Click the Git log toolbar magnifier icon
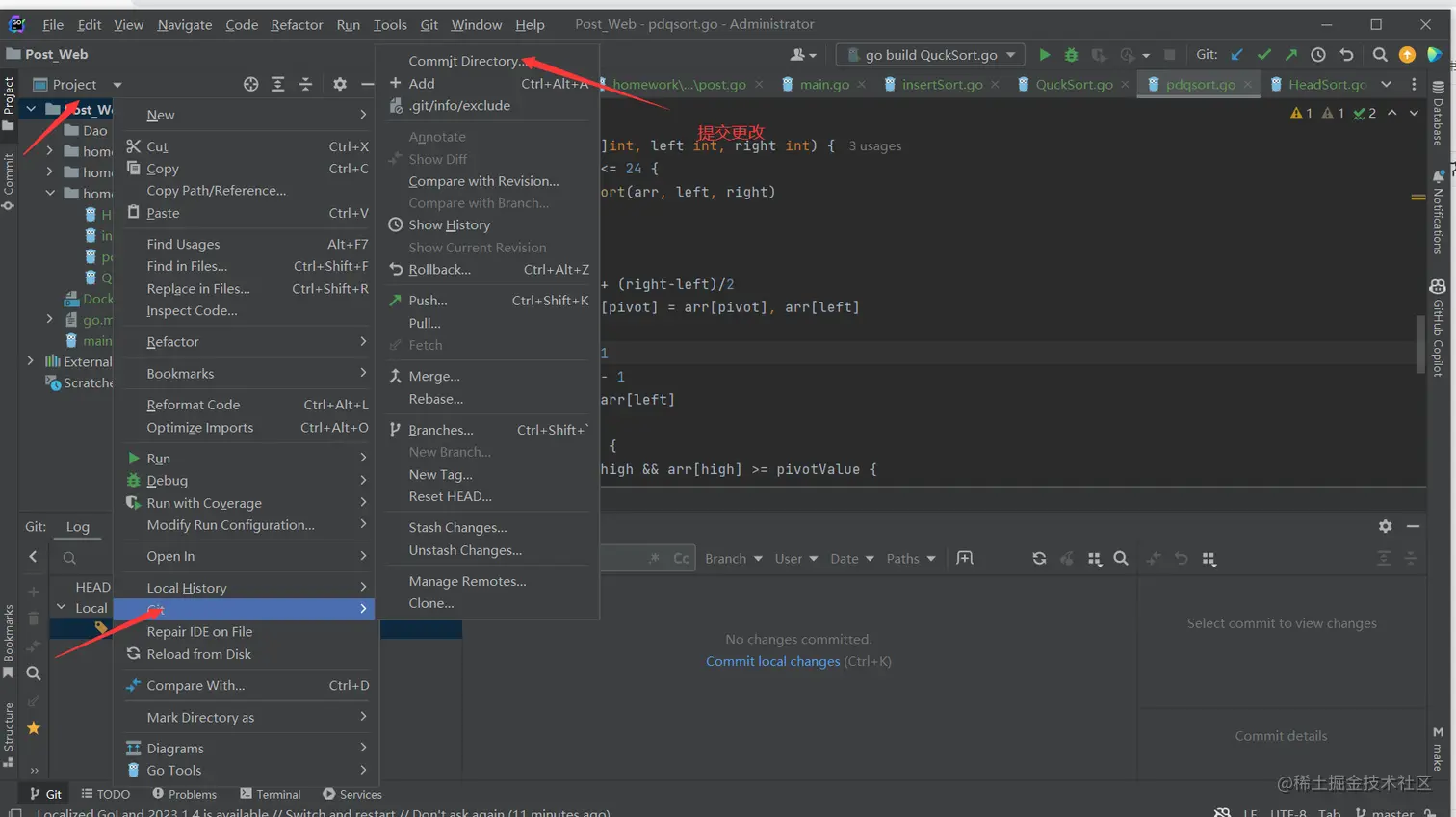Image resolution: width=1456 pixels, height=817 pixels. (1121, 559)
